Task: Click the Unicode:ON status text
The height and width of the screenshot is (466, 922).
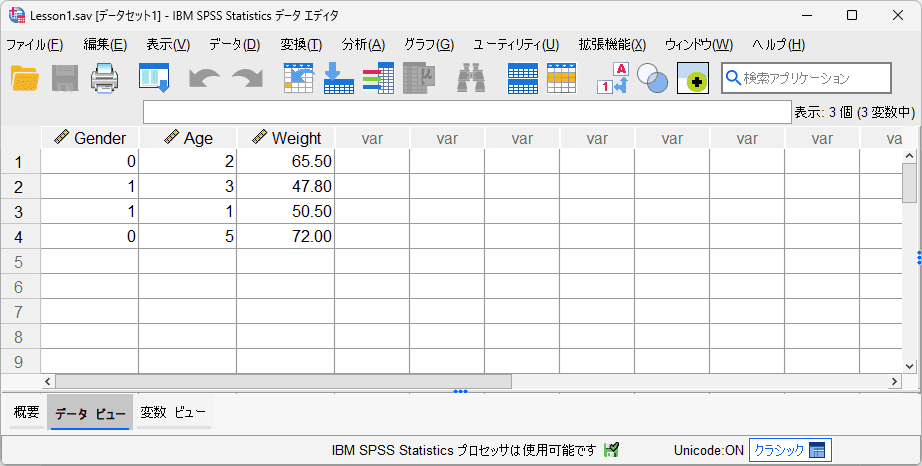Action: coord(709,451)
